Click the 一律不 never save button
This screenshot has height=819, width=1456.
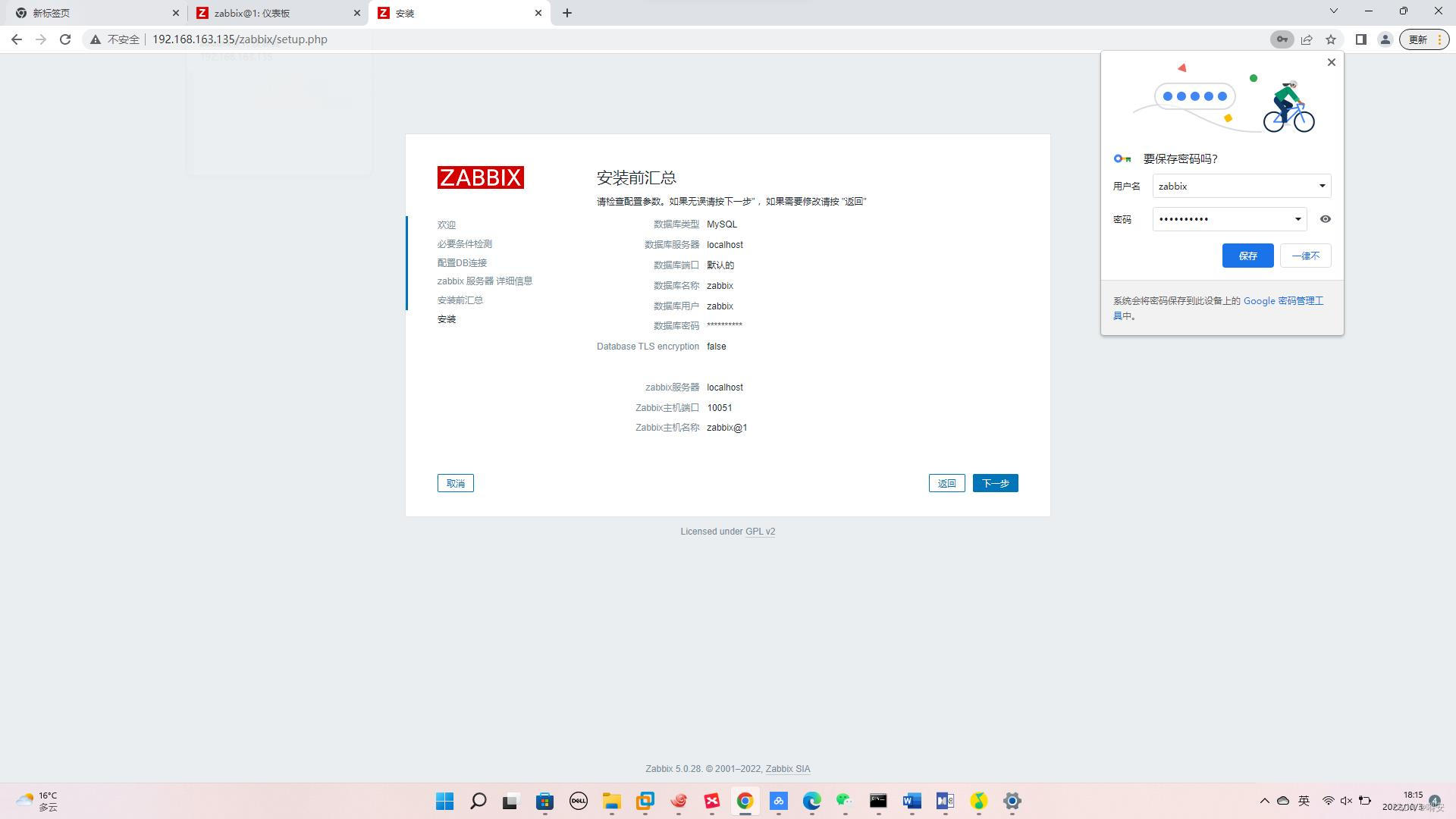tap(1305, 256)
